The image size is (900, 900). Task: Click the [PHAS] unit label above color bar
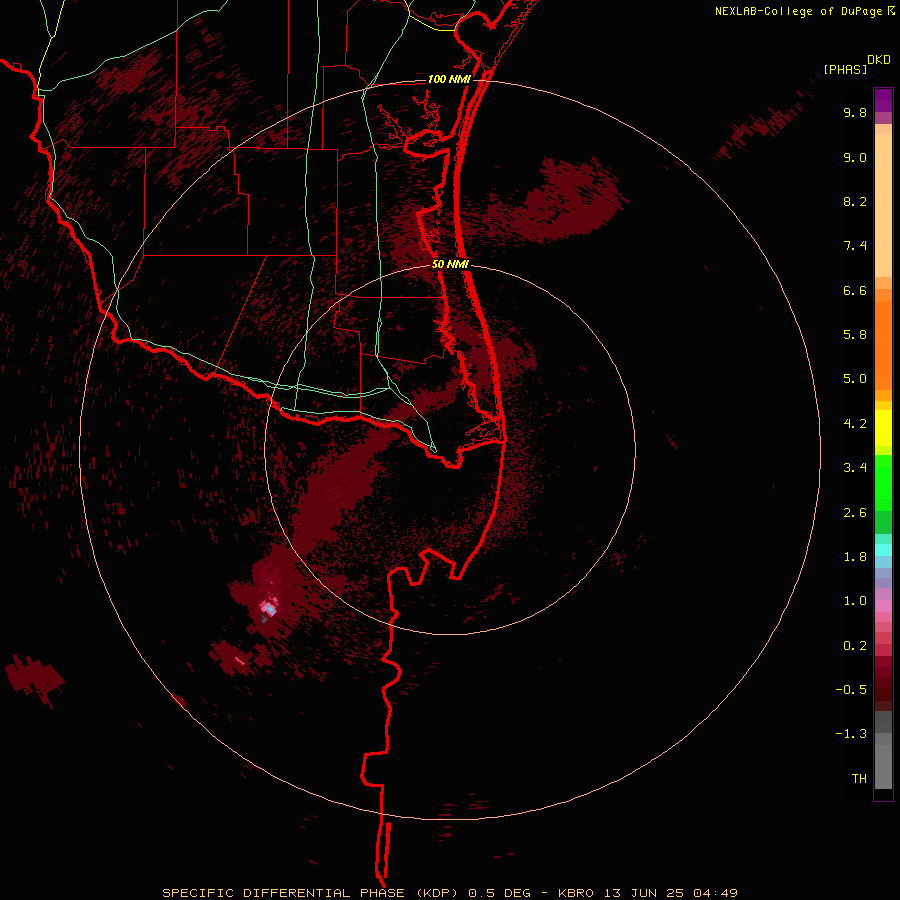tap(845, 69)
